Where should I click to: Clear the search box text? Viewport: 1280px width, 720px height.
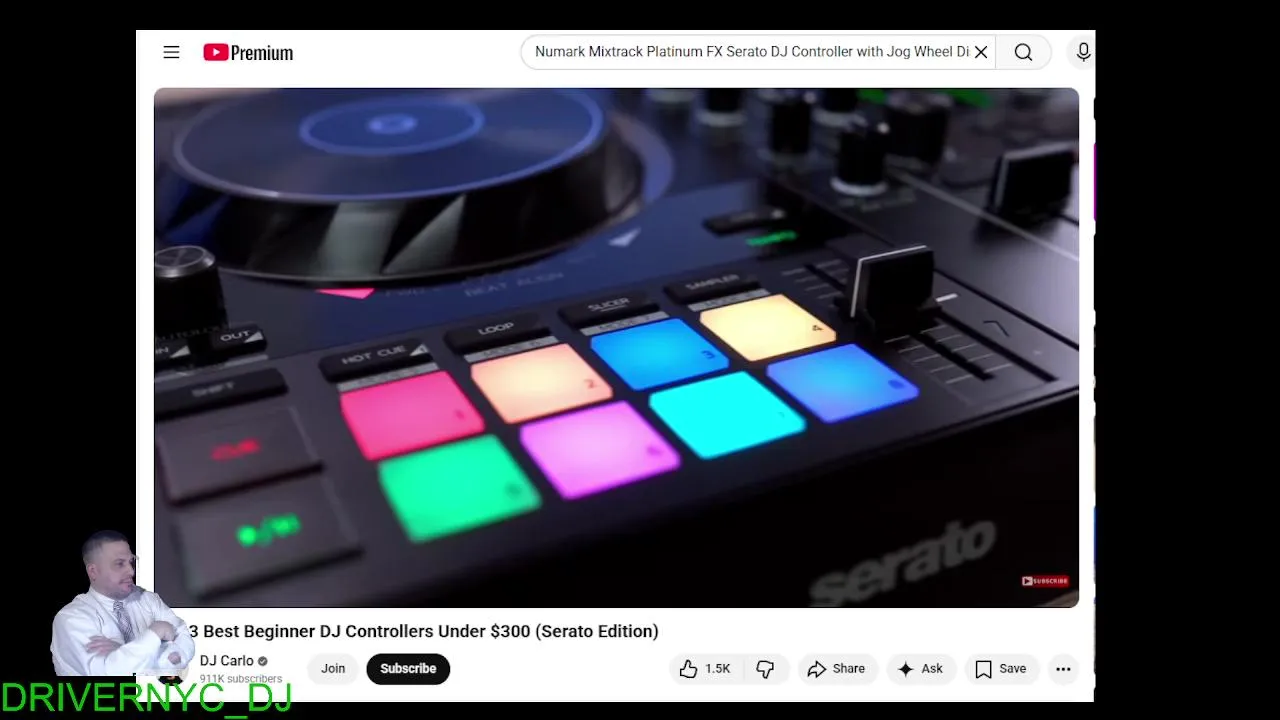[981, 52]
